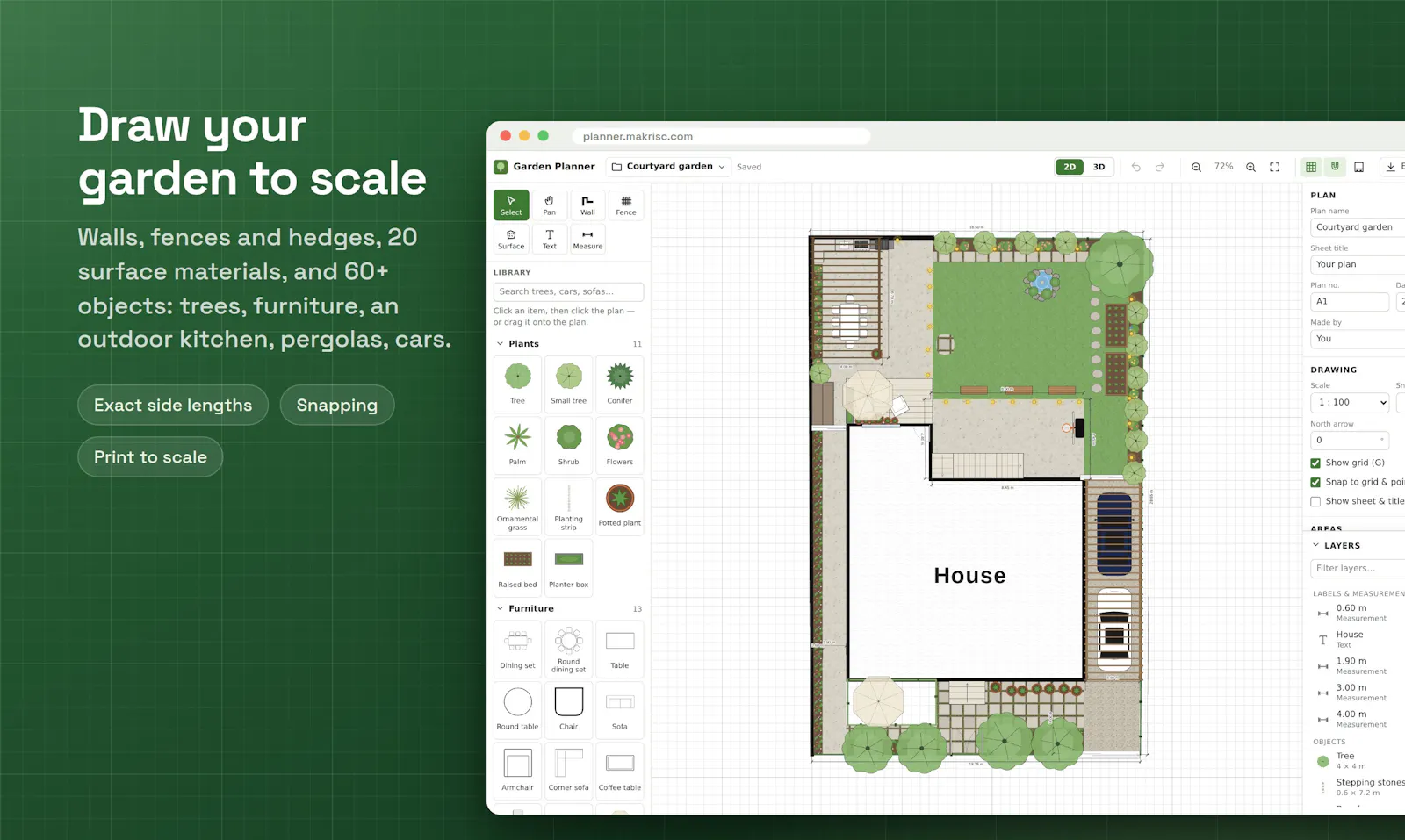
Task: Select the Raised bed item
Action: [518, 567]
